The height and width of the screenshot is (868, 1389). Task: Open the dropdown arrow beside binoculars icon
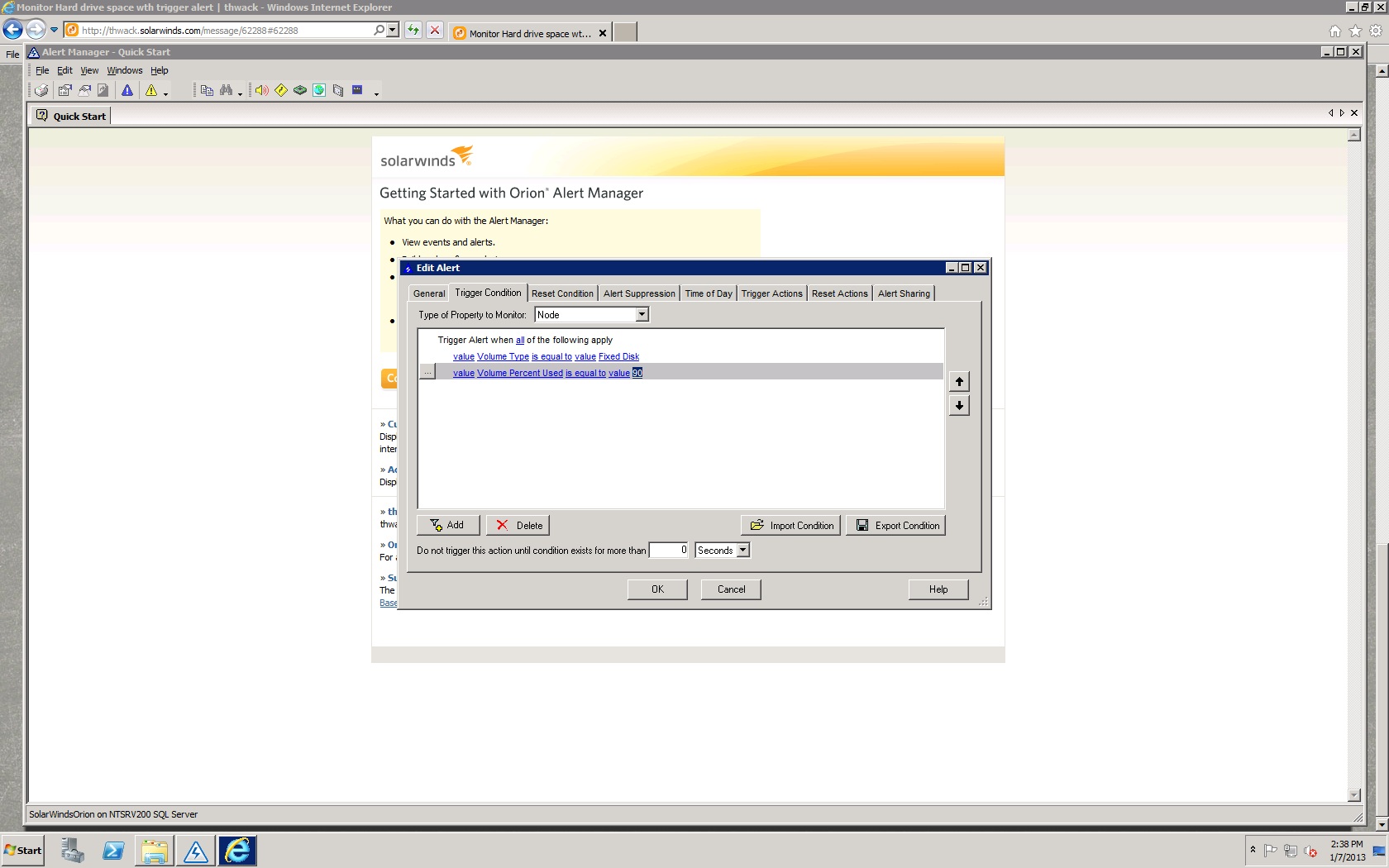pos(240,93)
